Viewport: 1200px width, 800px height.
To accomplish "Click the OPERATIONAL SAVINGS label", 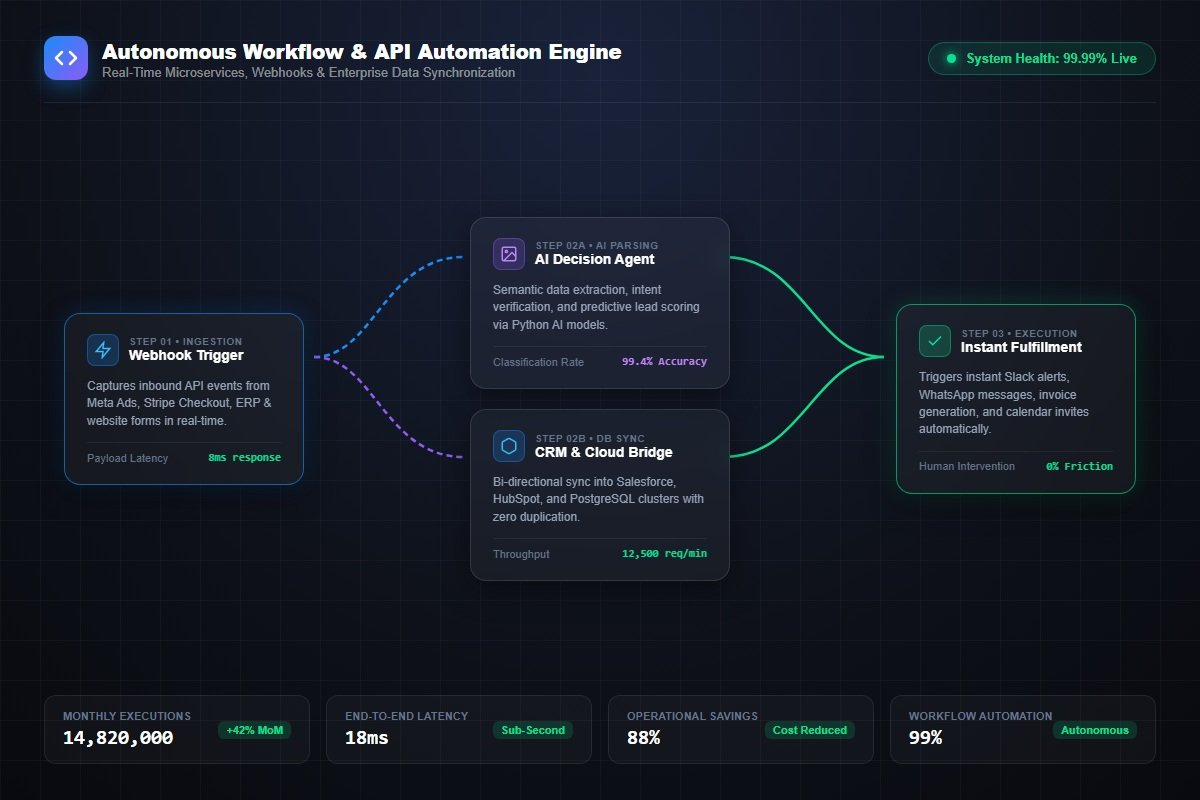I will point(692,716).
